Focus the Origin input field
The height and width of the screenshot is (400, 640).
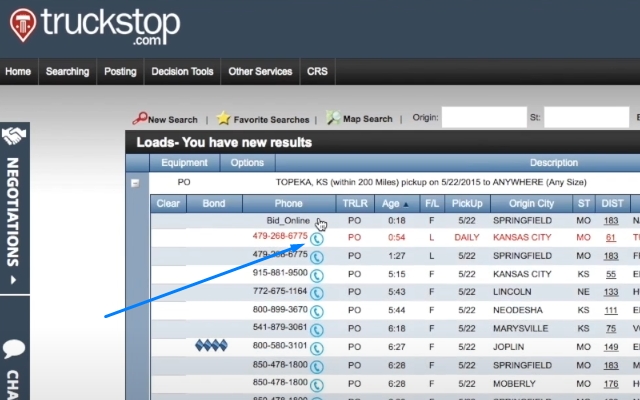pos(484,117)
